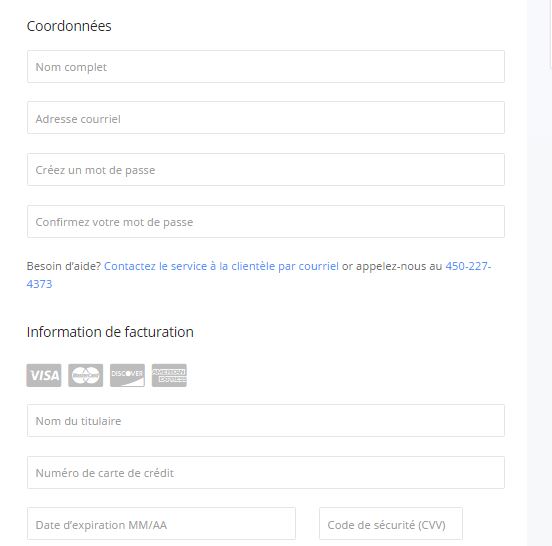
Task: Click the 450-227-4373 phone number link
Action: coord(468,266)
